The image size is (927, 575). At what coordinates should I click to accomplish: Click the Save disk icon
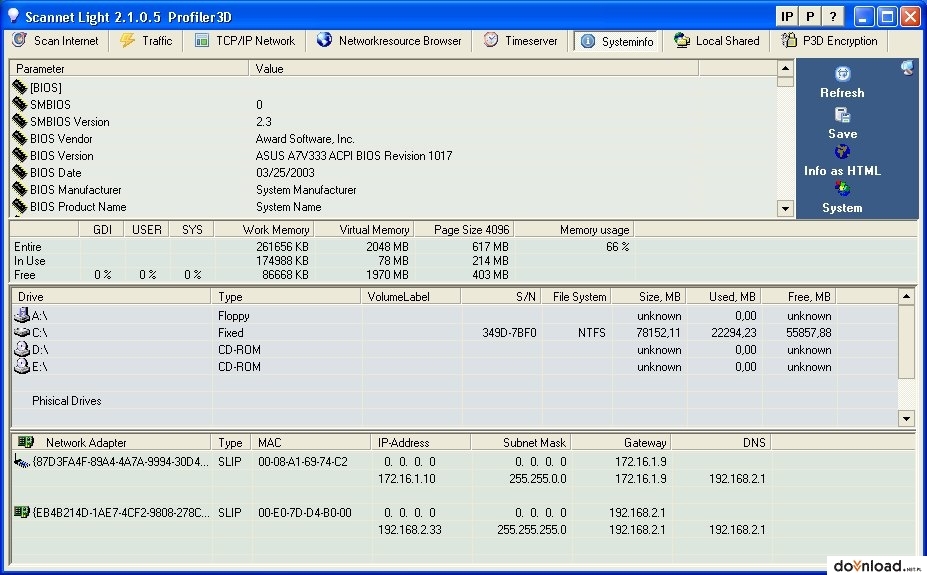click(842, 115)
